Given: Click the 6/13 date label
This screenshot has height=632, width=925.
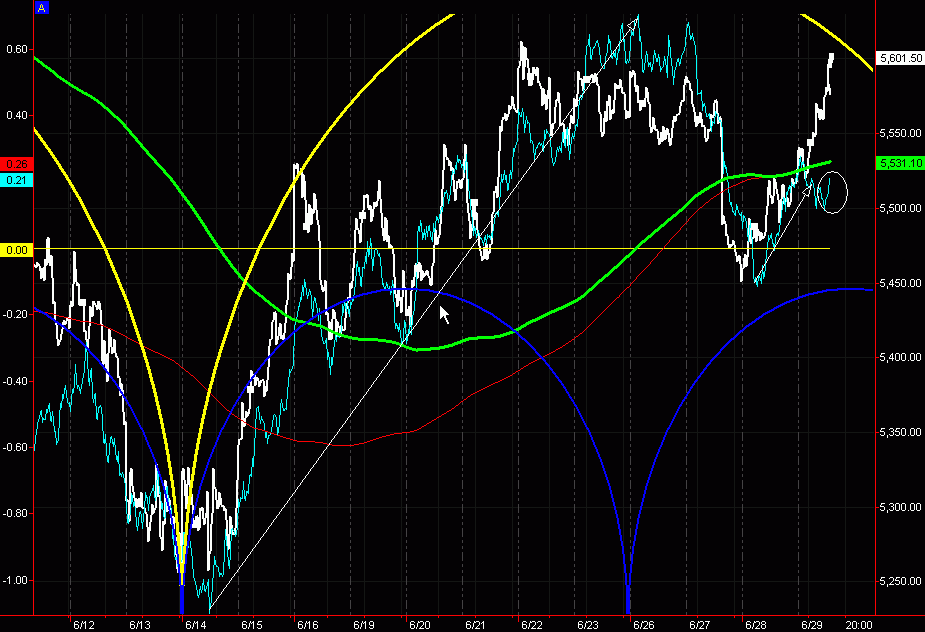Looking at the screenshot, I should [140, 625].
